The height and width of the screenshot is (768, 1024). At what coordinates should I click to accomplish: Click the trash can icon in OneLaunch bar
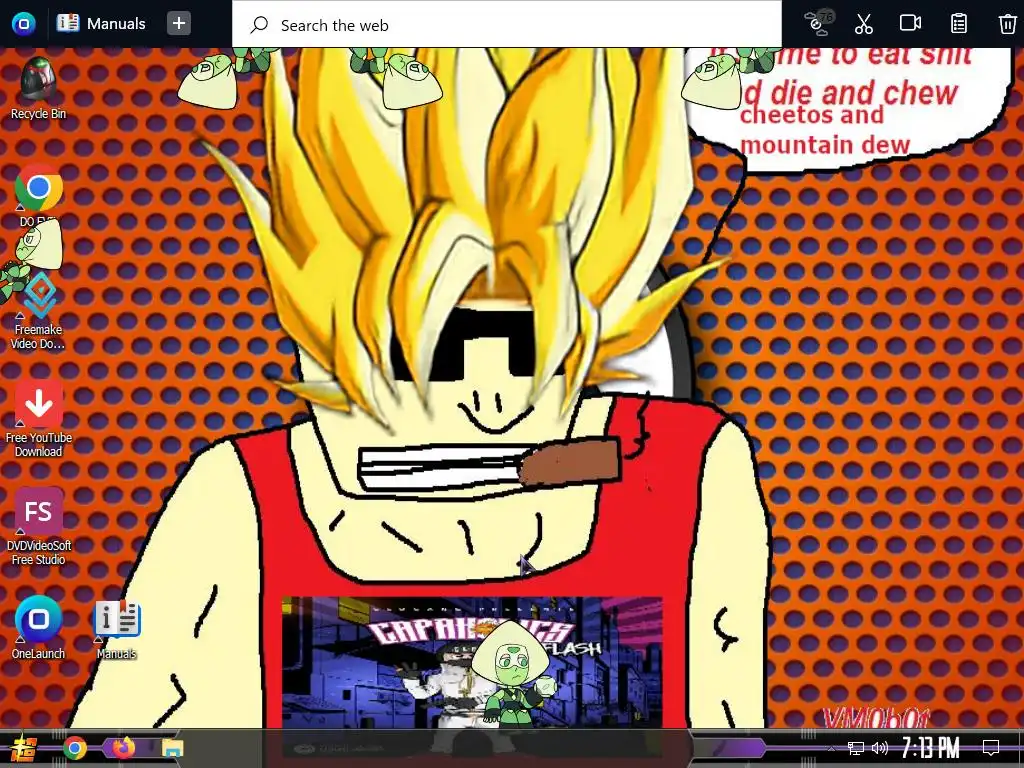tap(1007, 24)
